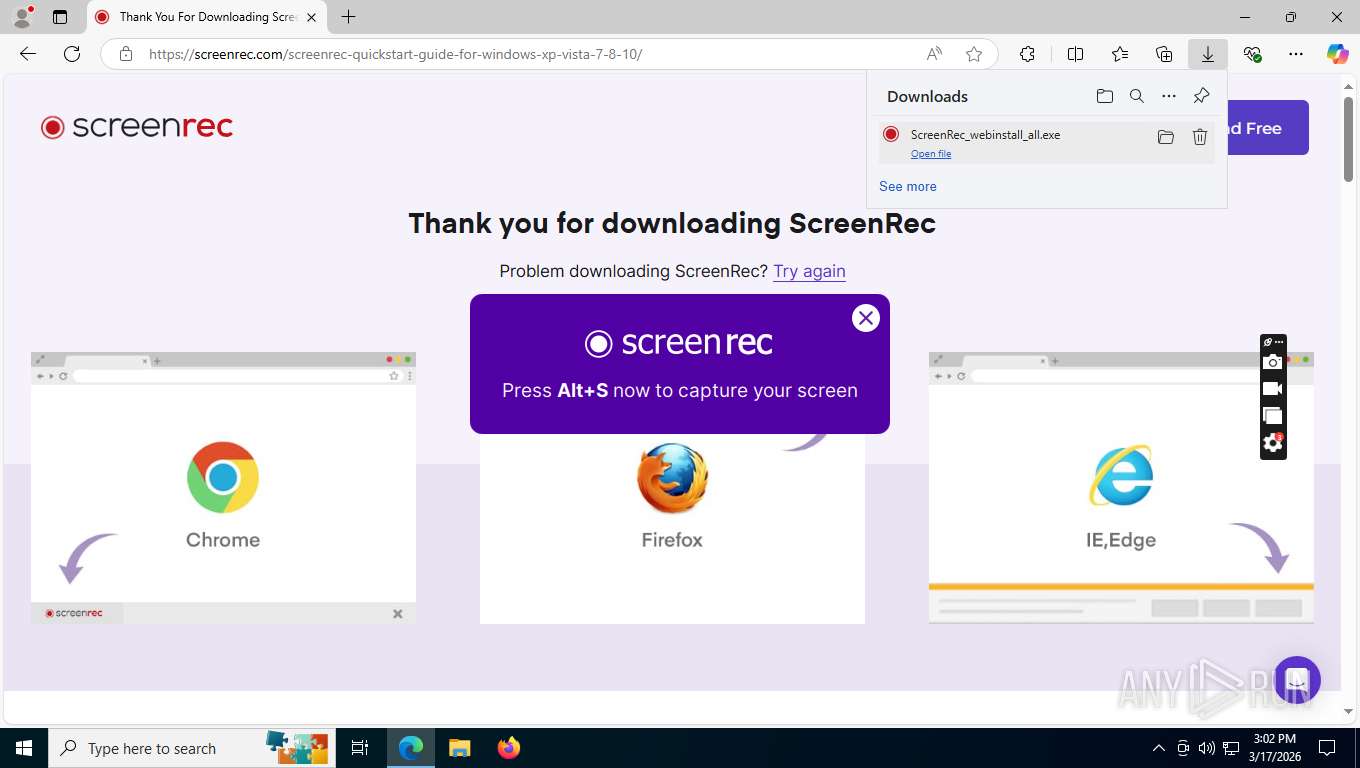Click ScreenRec_webinstall_all.exe file name

coord(985,134)
